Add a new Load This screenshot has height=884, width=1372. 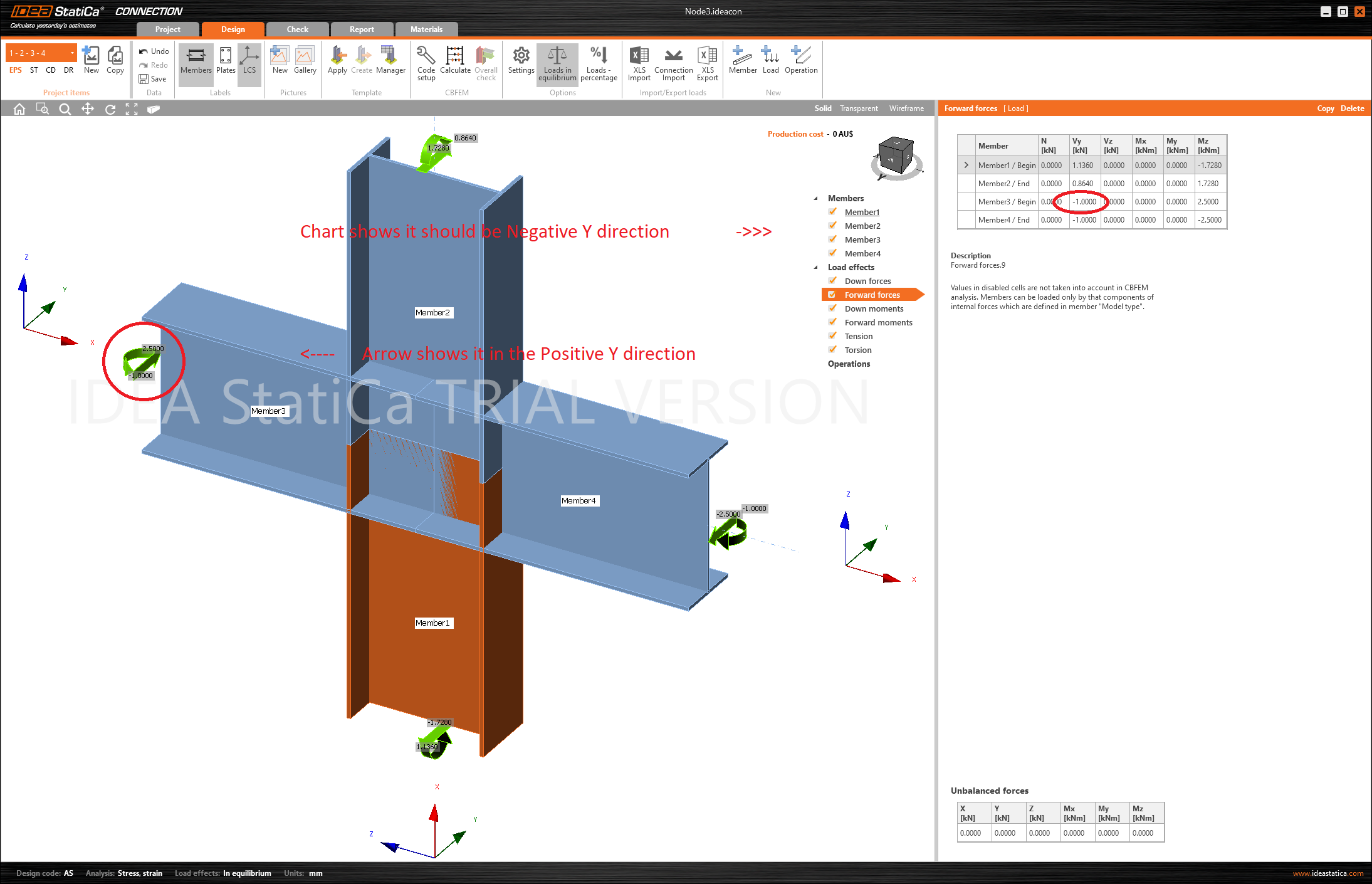pyautogui.click(x=770, y=60)
